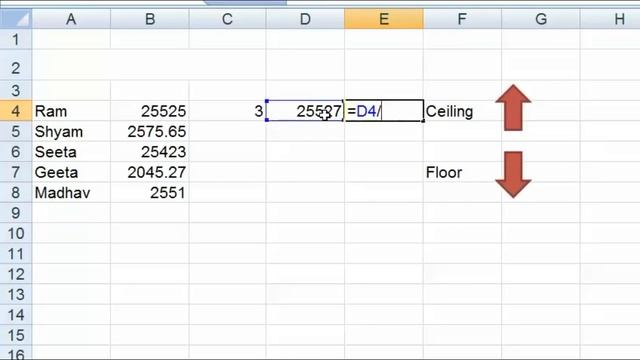Click the Ceiling label cell

tap(462, 111)
